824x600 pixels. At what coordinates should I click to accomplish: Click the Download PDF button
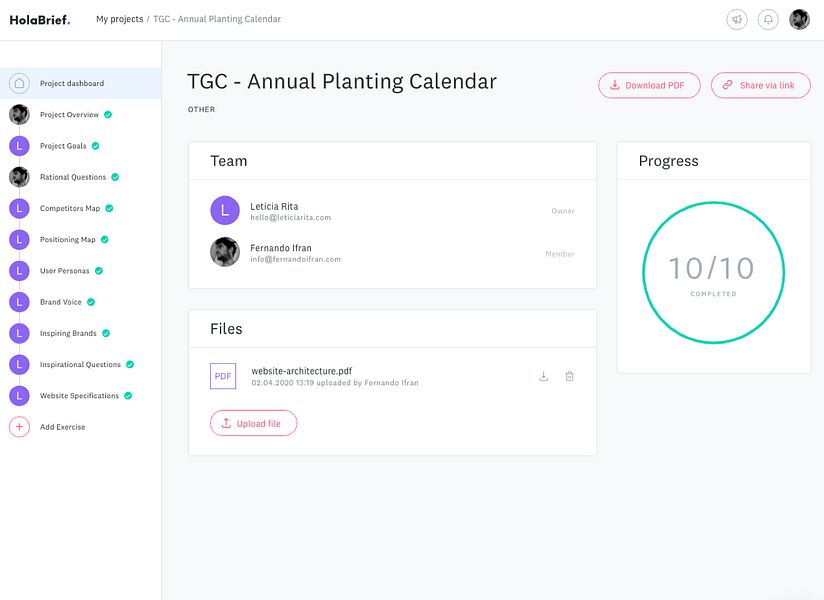pyautogui.click(x=648, y=85)
